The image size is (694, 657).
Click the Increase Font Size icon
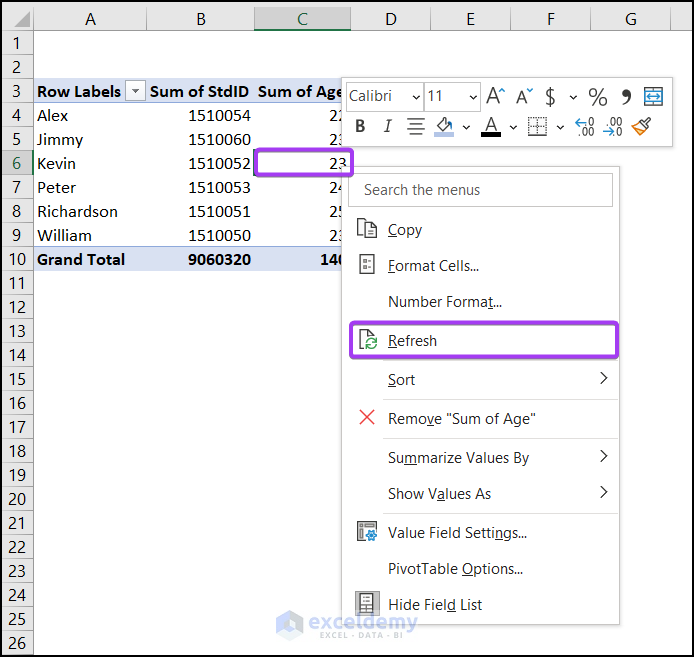tap(495, 97)
